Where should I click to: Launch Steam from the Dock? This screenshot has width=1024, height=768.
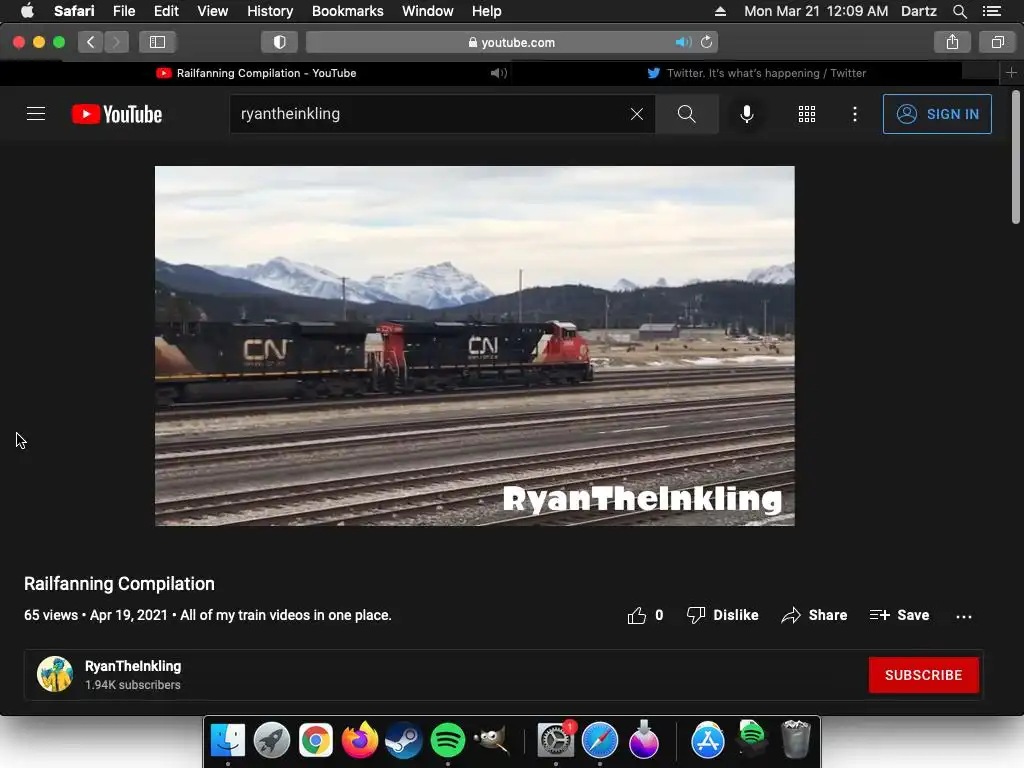click(x=404, y=740)
